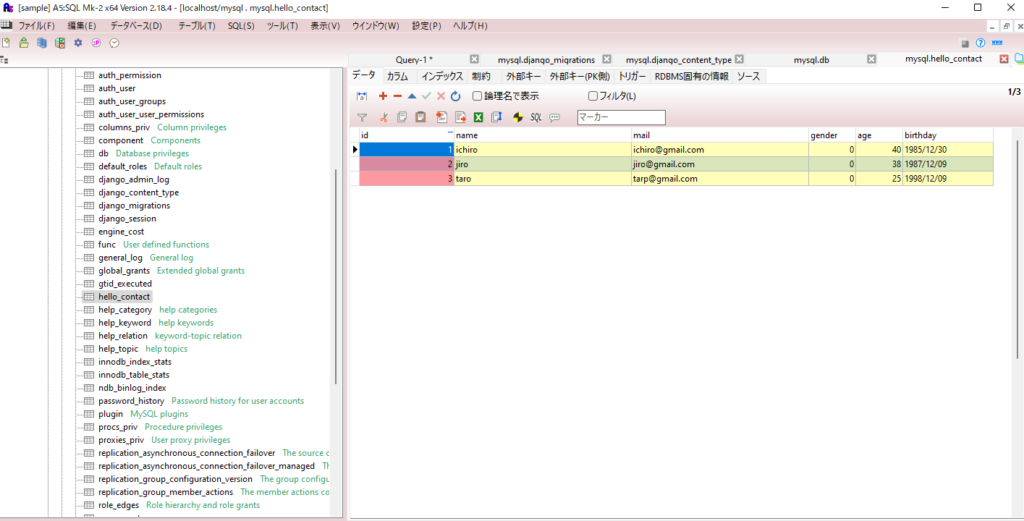Open the データベース(D) menu

click(136, 26)
